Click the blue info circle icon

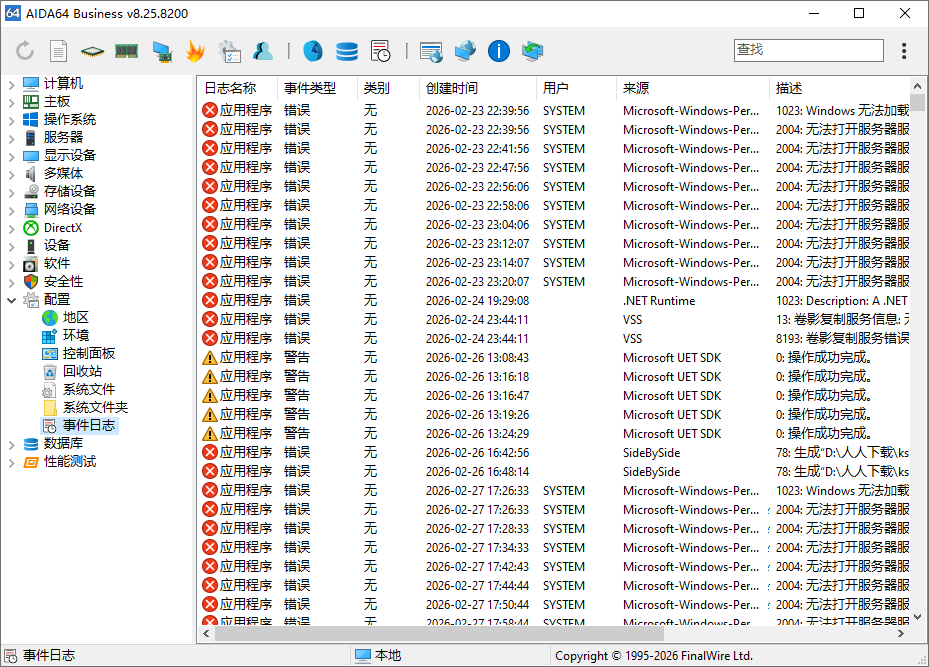(499, 51)
